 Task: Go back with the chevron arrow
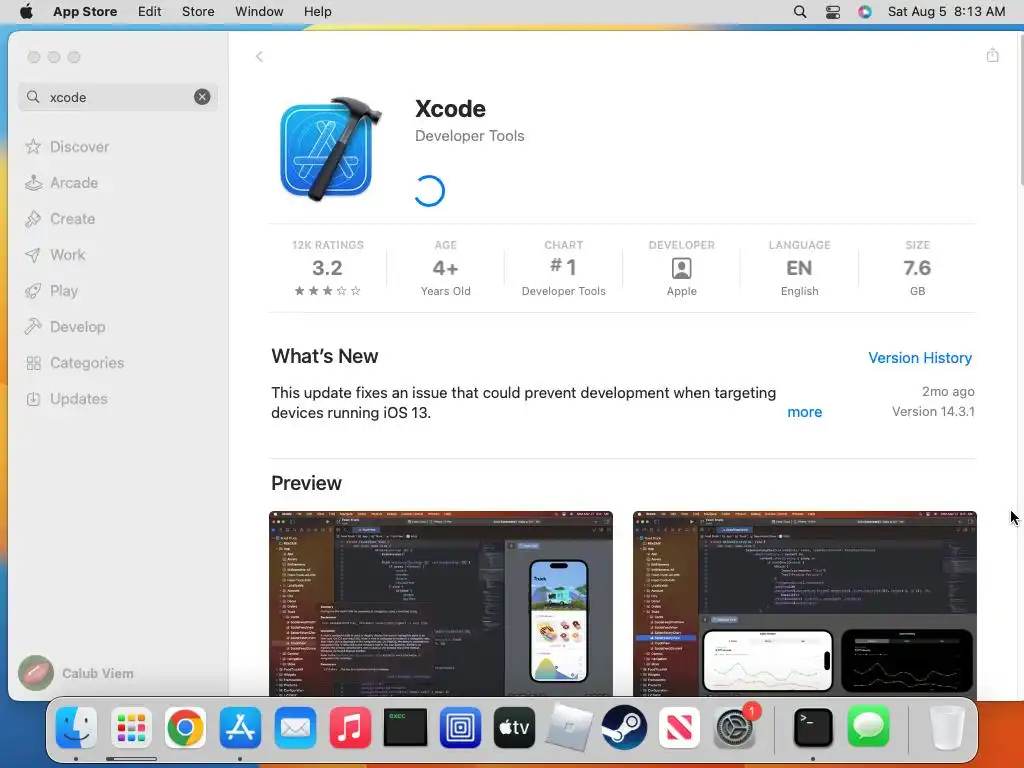pos(259,56)
